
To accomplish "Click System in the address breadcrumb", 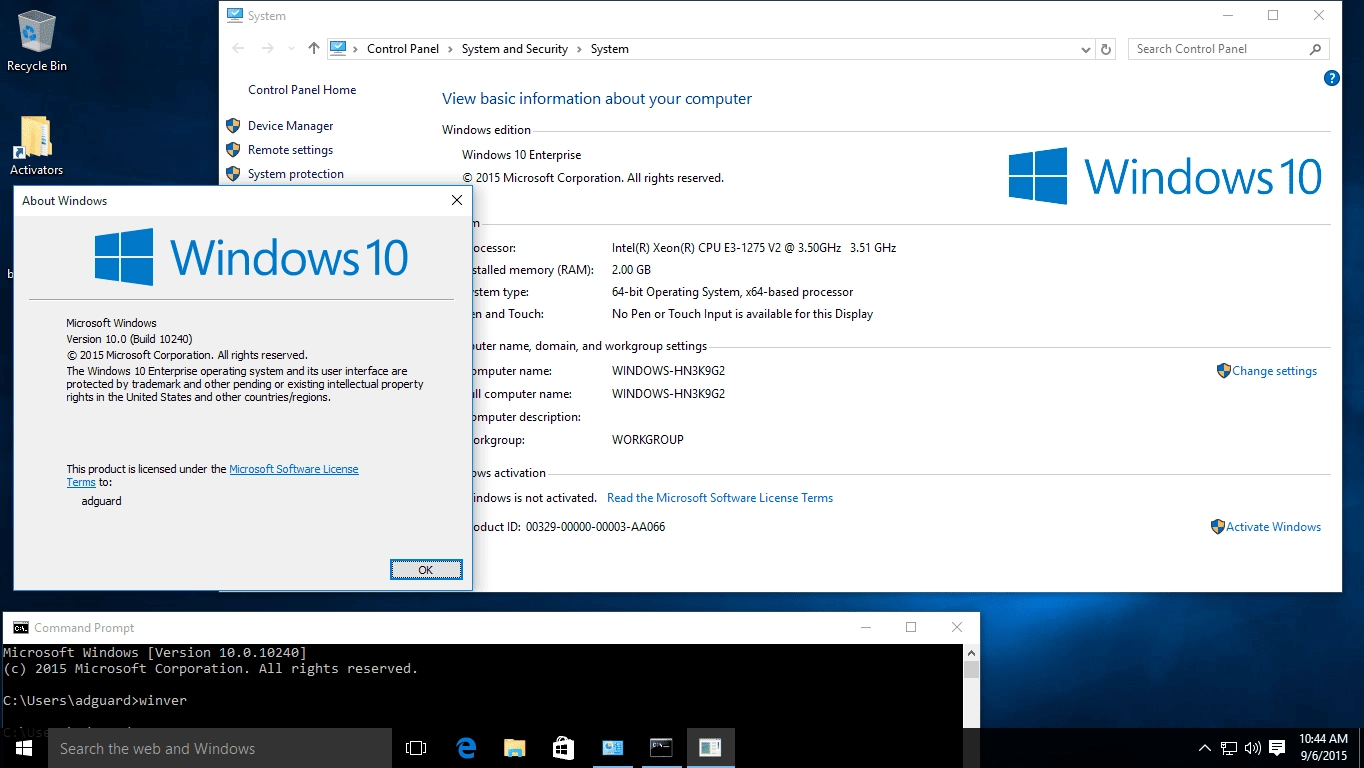I will (x=610, y=49).
